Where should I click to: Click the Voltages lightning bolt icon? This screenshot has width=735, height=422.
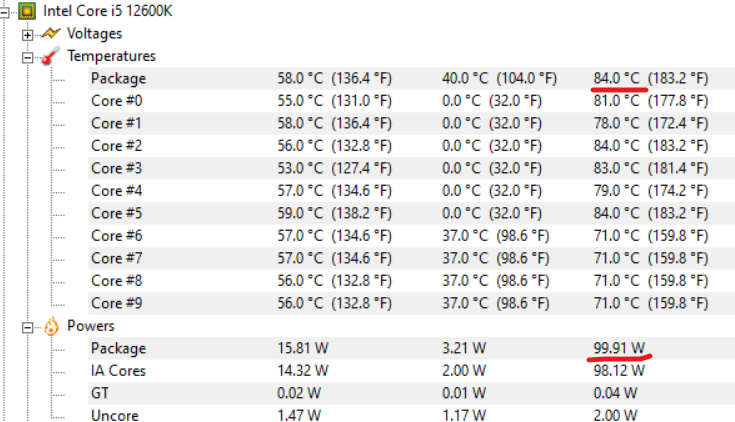(x=50, y=34)
